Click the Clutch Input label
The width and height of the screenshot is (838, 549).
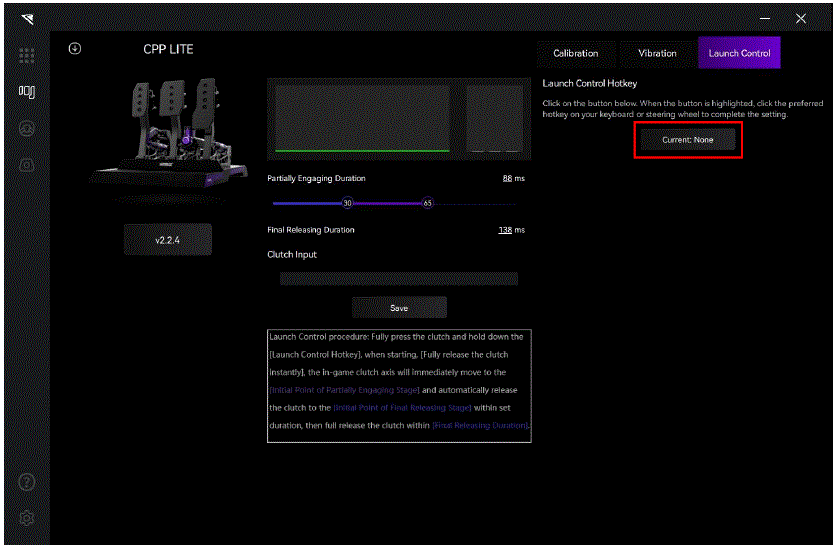click(292, 255)
